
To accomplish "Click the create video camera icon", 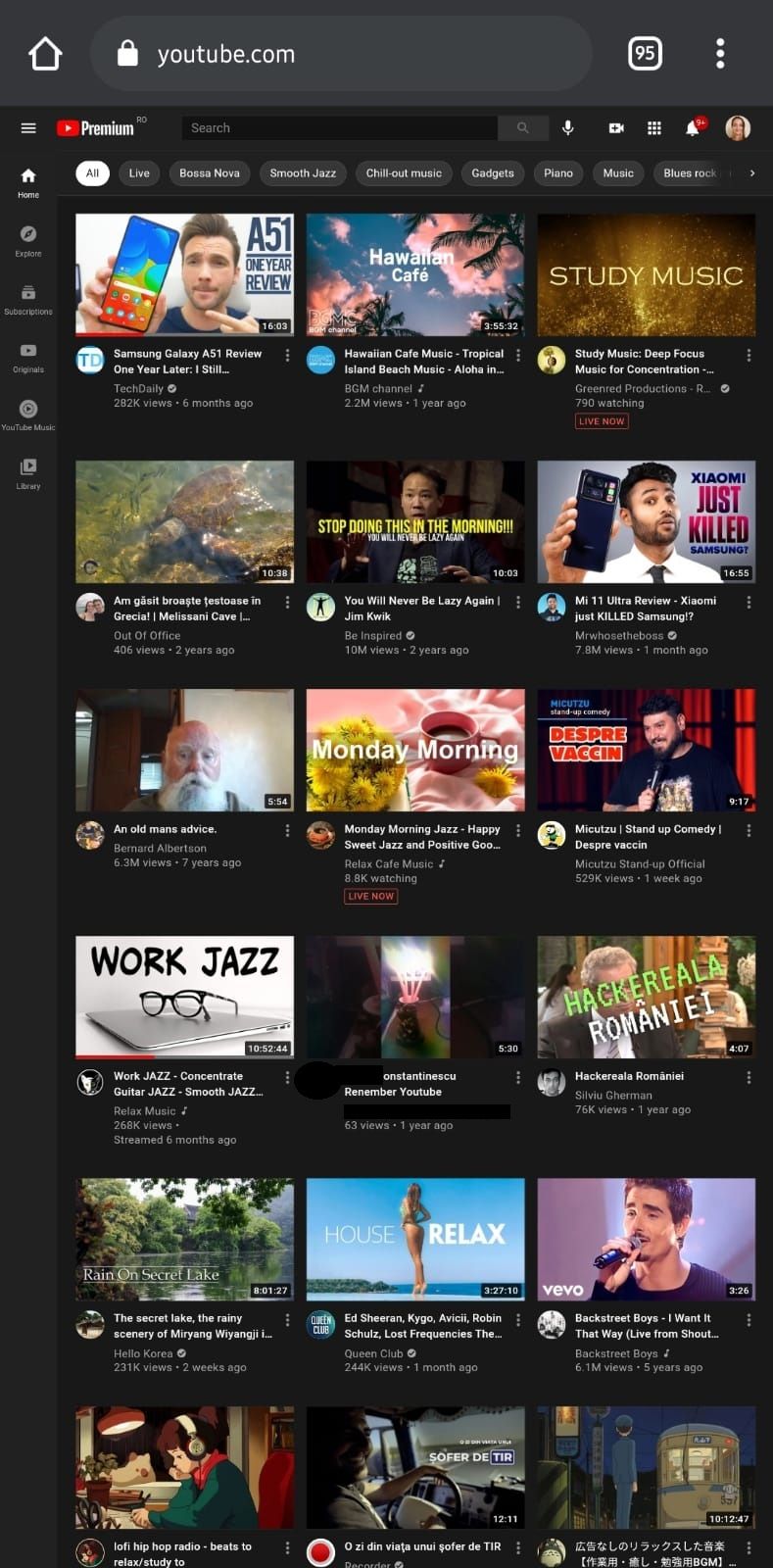I will pyautogui.click(x=616, y=128).
